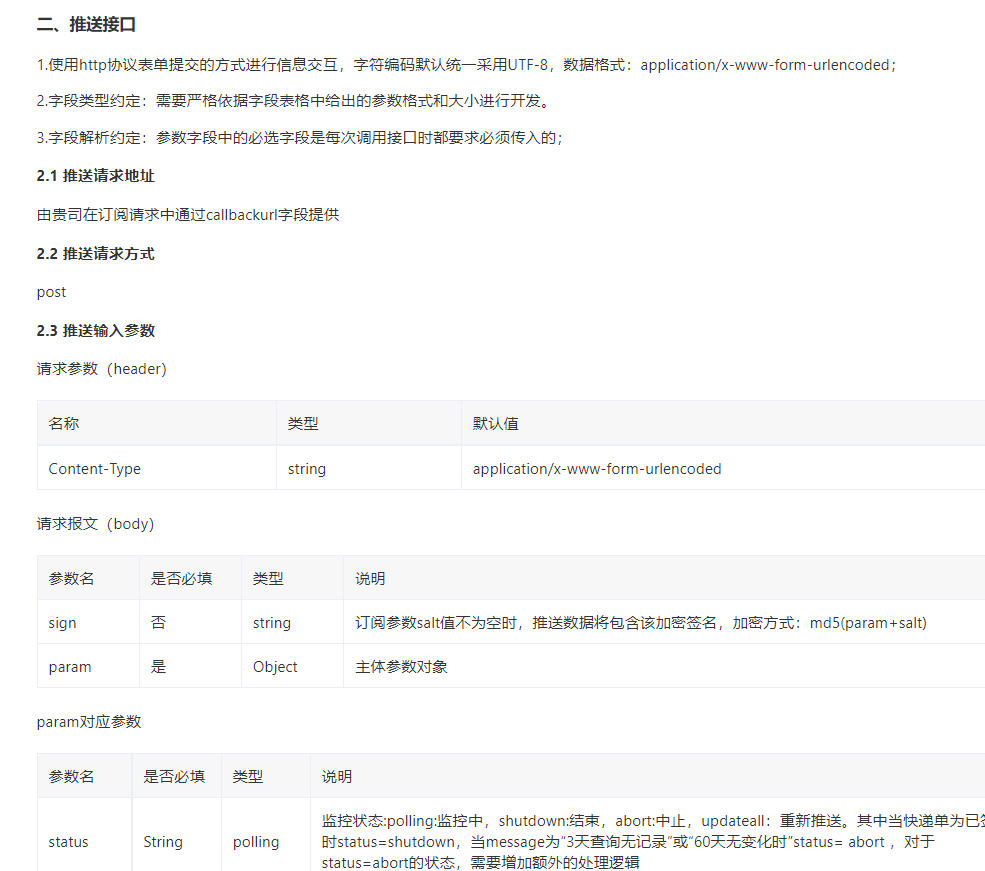
Task: Click '参数名' header in param对应参数 table
Action: [x=85, y=776]
